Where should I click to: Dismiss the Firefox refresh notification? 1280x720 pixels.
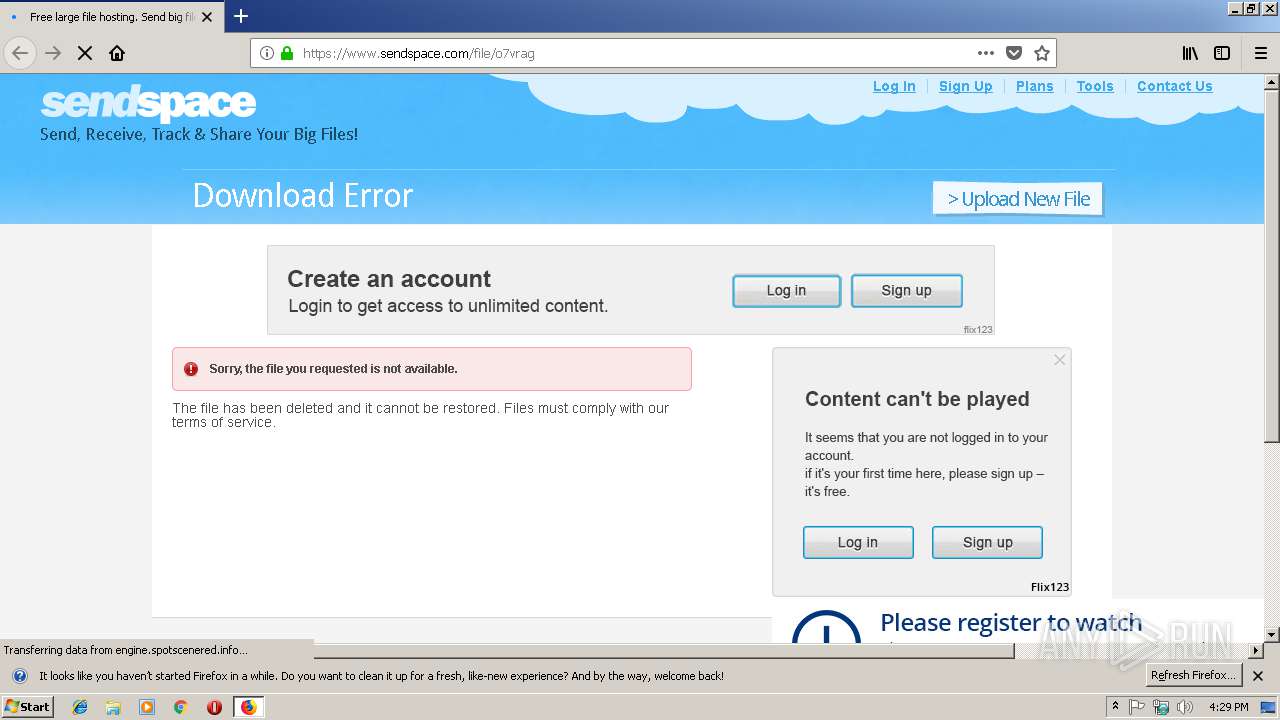(1258, 676)
